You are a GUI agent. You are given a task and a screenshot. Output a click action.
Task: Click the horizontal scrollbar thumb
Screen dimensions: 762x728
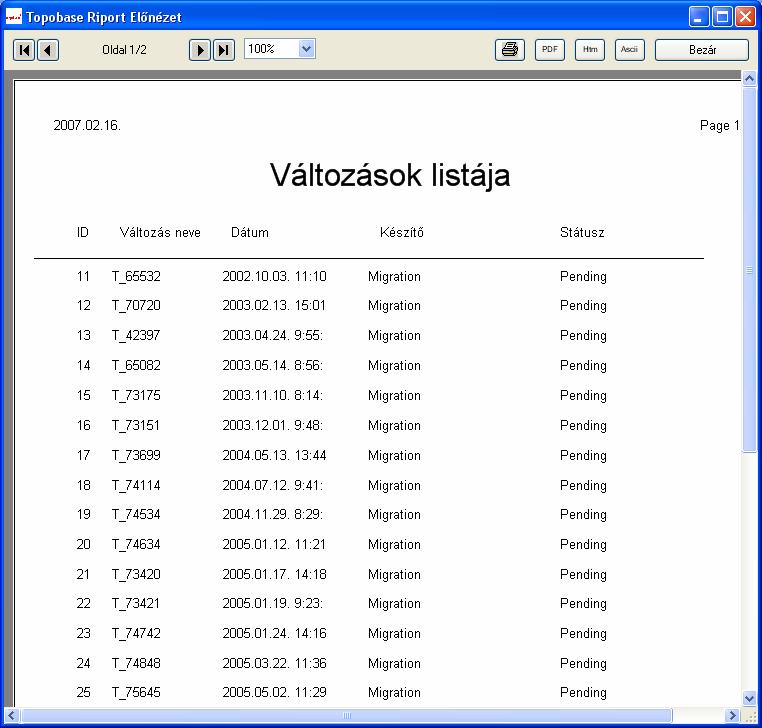(346, 715)
